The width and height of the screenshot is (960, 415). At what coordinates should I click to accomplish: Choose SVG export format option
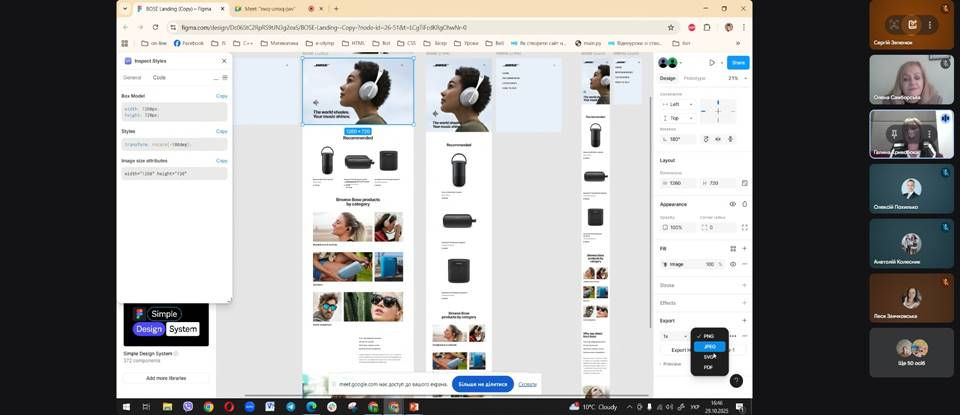[709, 357]
